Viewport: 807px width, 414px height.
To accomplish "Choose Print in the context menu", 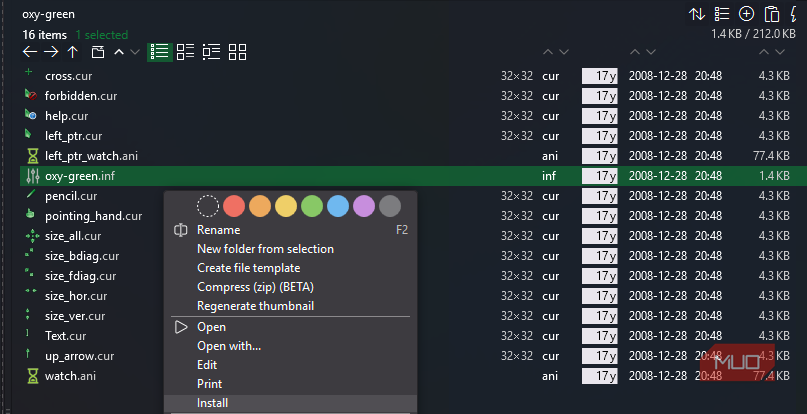I will point(291,384).
